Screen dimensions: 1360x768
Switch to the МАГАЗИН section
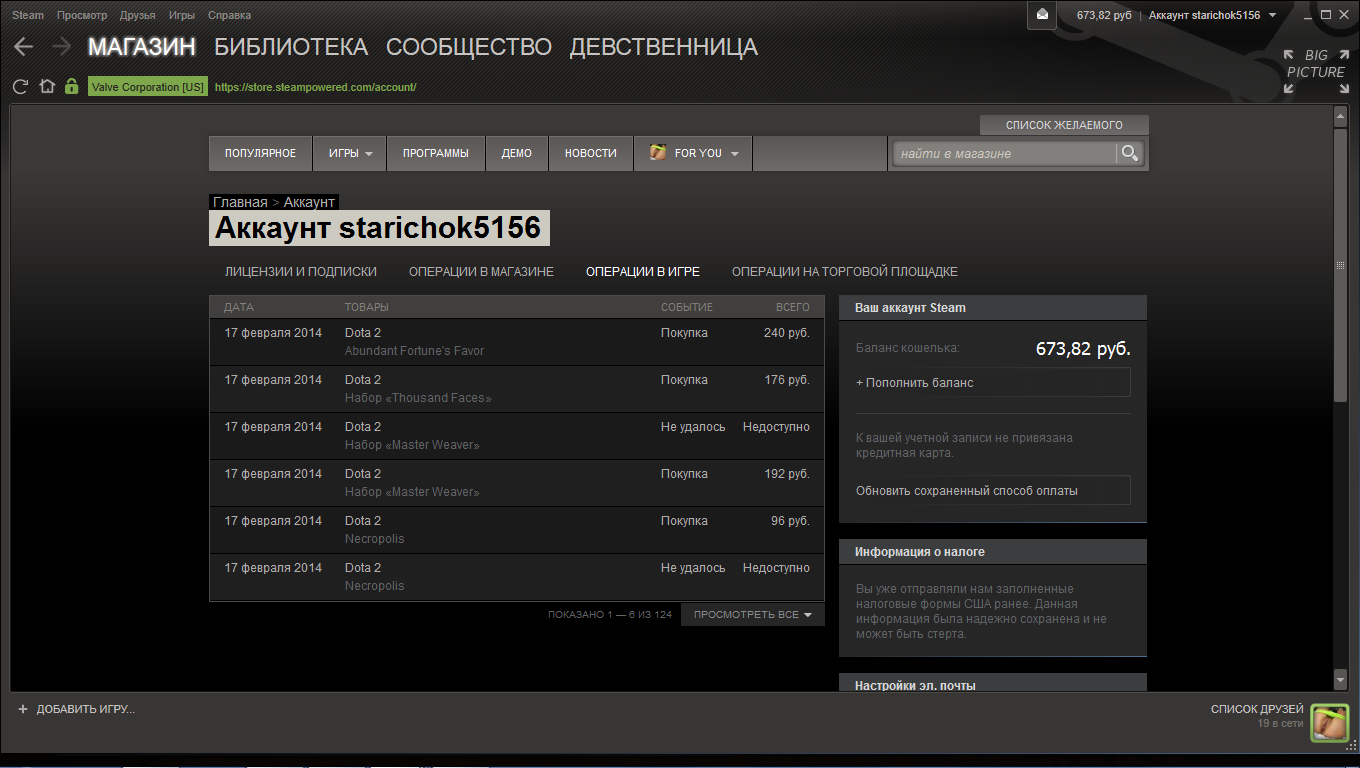(x=142, y=47)
